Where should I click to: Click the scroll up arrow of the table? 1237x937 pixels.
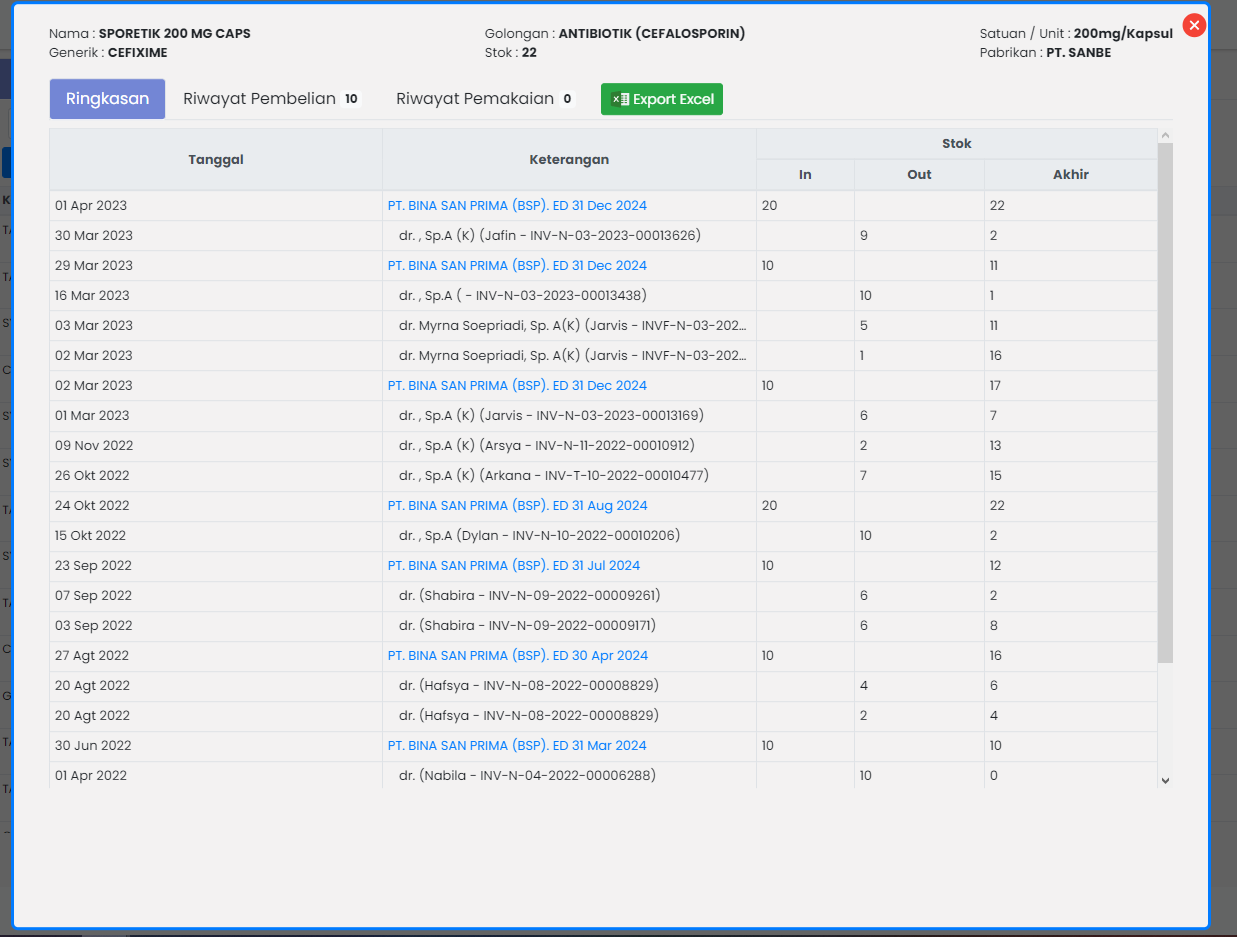1165,135
